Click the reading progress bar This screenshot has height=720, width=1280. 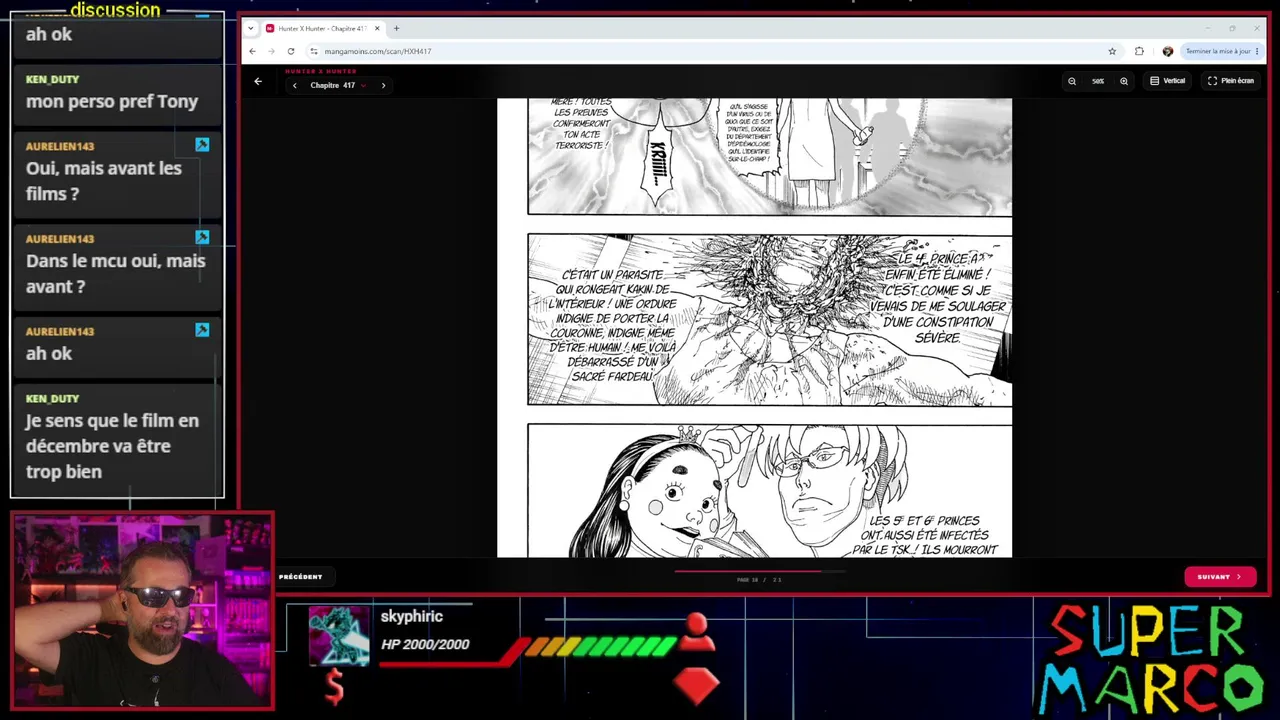(759, 572)
